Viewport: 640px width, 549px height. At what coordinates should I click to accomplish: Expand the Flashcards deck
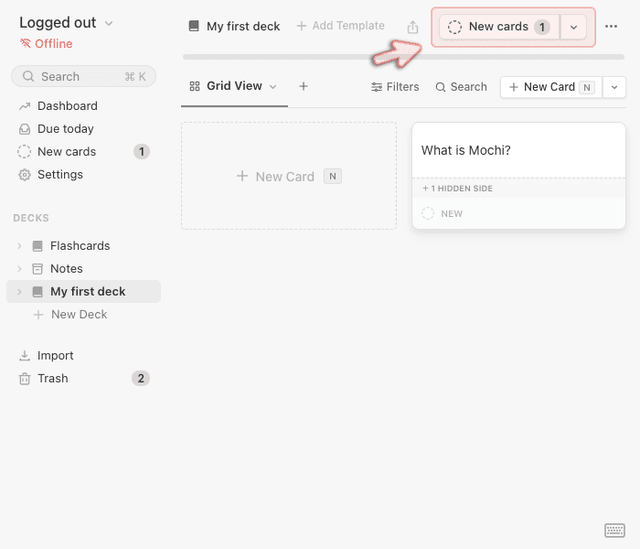(x=19, y=246)
